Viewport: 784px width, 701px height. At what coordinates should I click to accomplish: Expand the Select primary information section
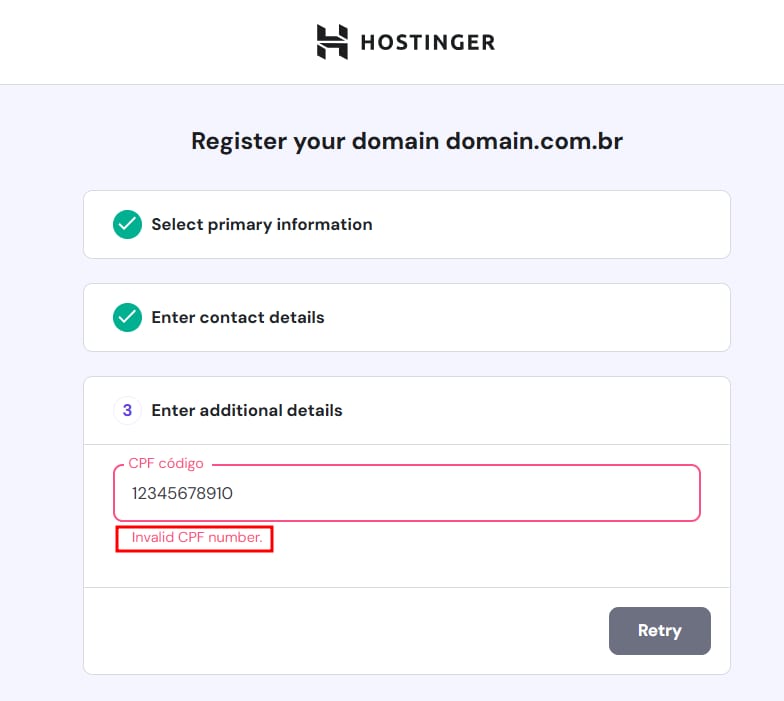tap(262, 225)
